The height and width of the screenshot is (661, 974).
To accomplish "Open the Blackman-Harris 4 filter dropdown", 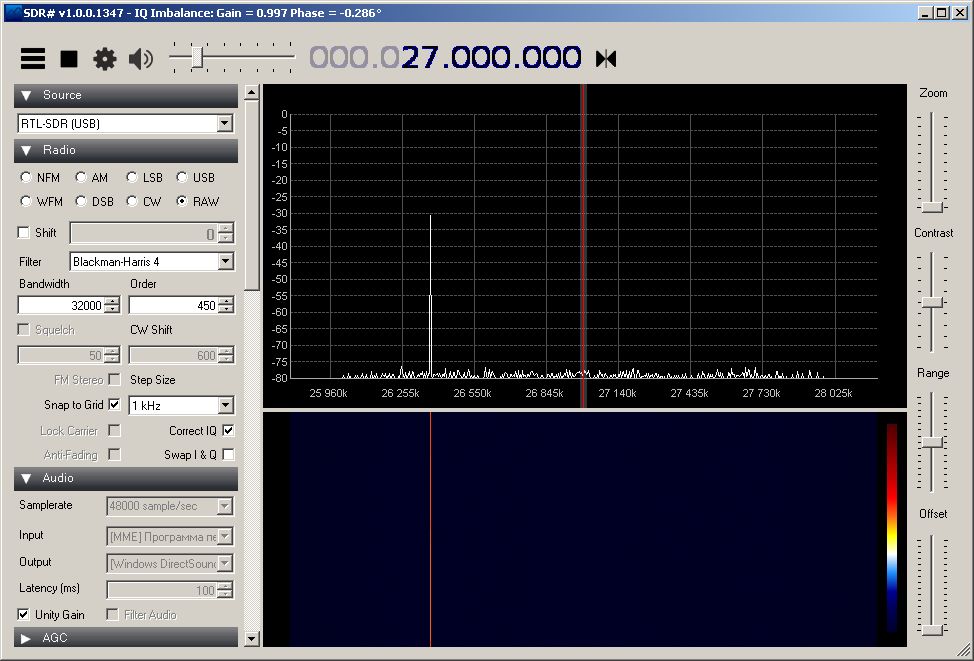I will pos(225,262).
